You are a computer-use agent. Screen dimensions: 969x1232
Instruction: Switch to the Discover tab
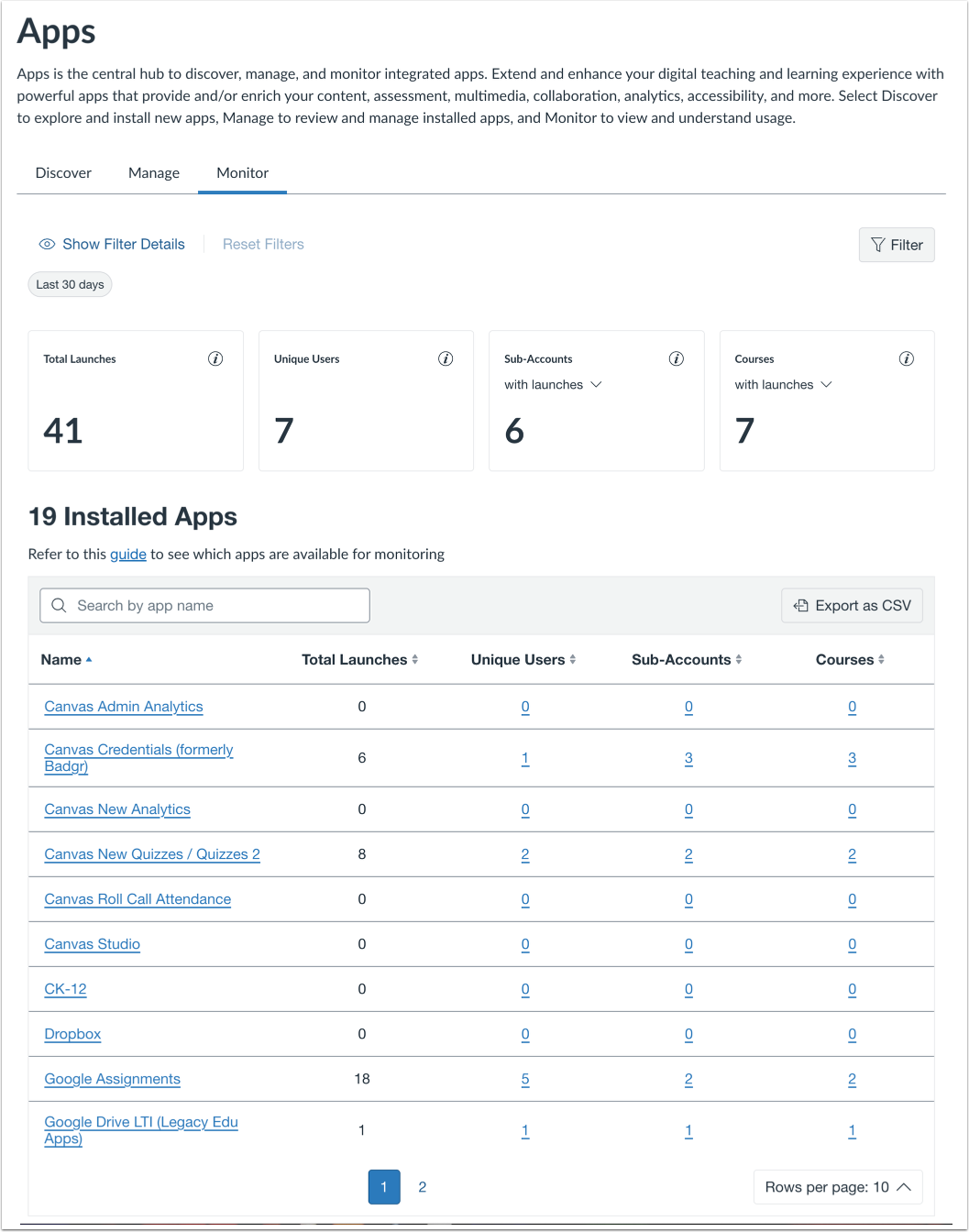[63, 172]
